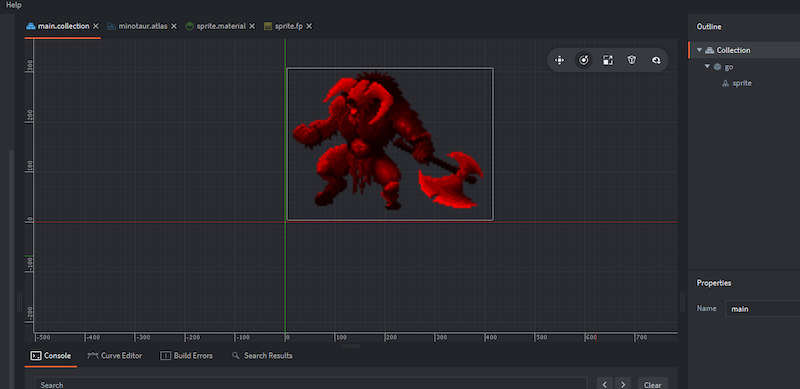800x389 pixels.
Task: Click the game object icon beside go
Action: point(717,67)
